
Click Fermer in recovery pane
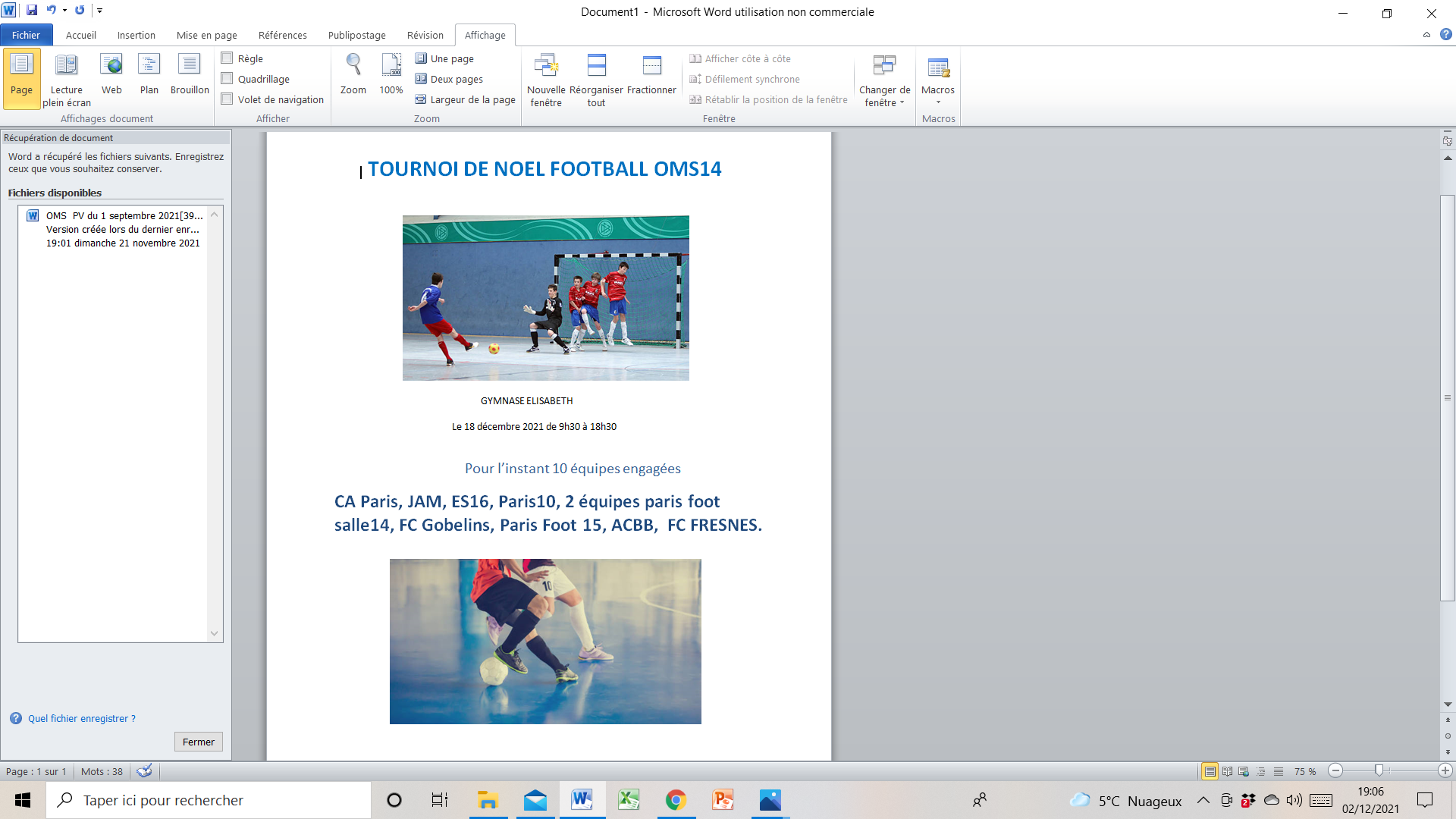coord(198,742)
